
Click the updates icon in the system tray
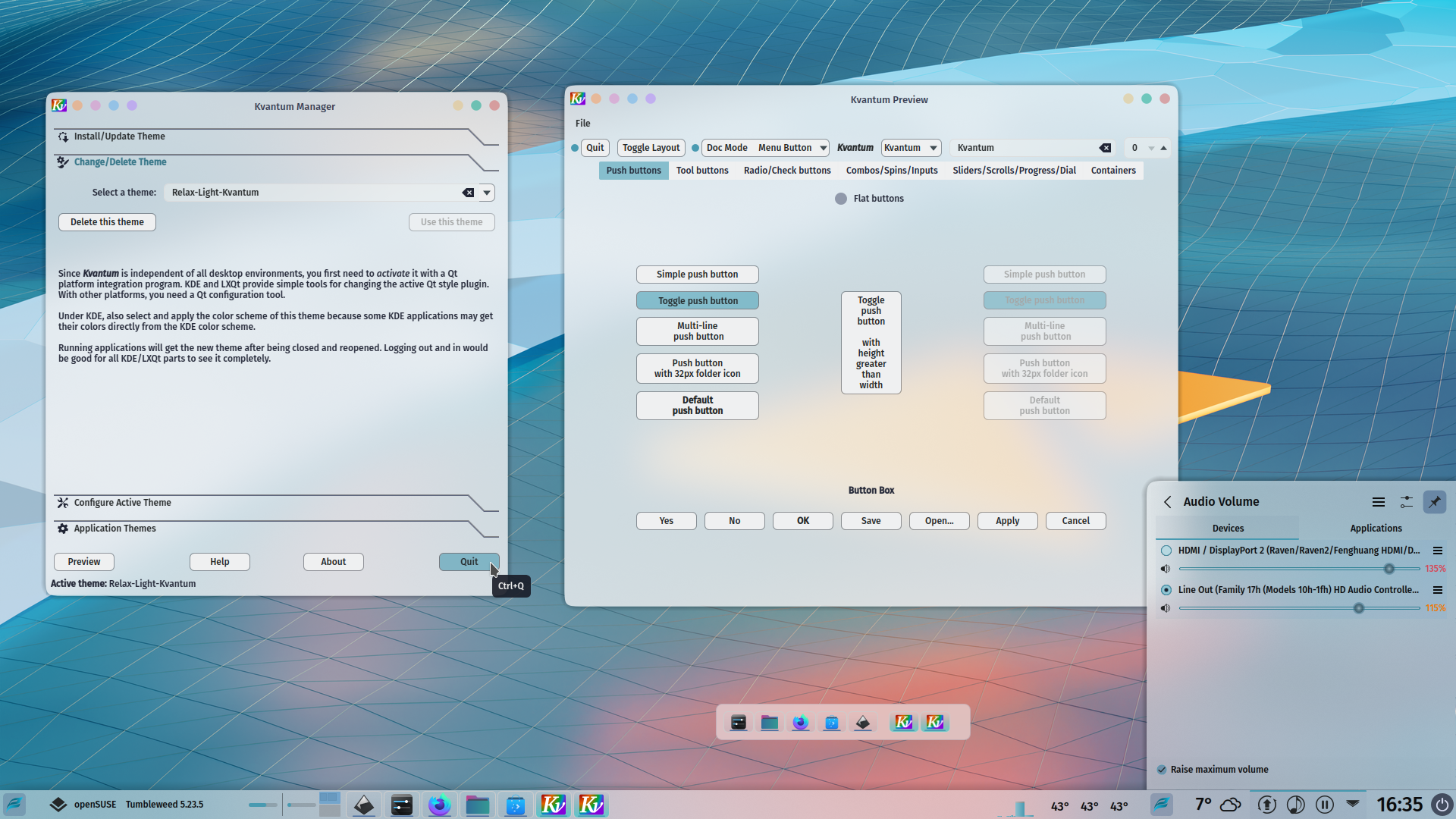[1267, 805]
